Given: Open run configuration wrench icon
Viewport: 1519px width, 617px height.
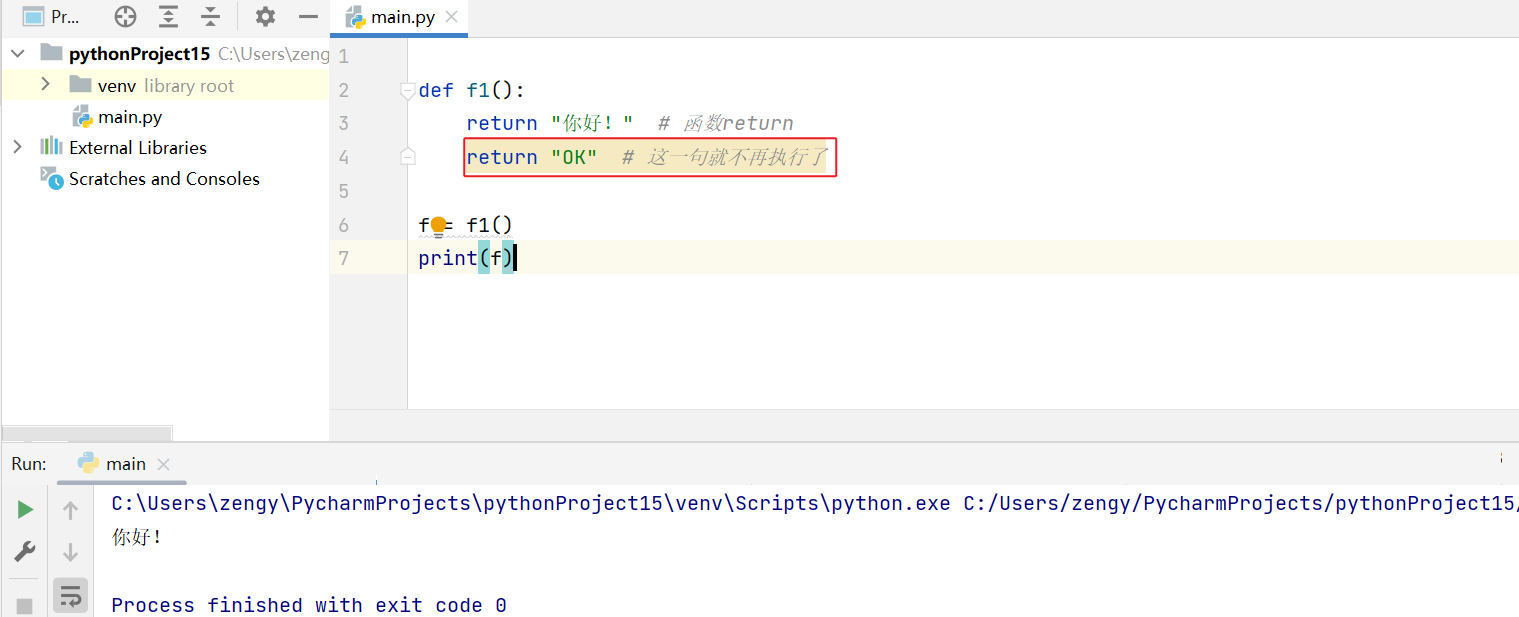Looking at the screenshot, I should coord(25,551).
